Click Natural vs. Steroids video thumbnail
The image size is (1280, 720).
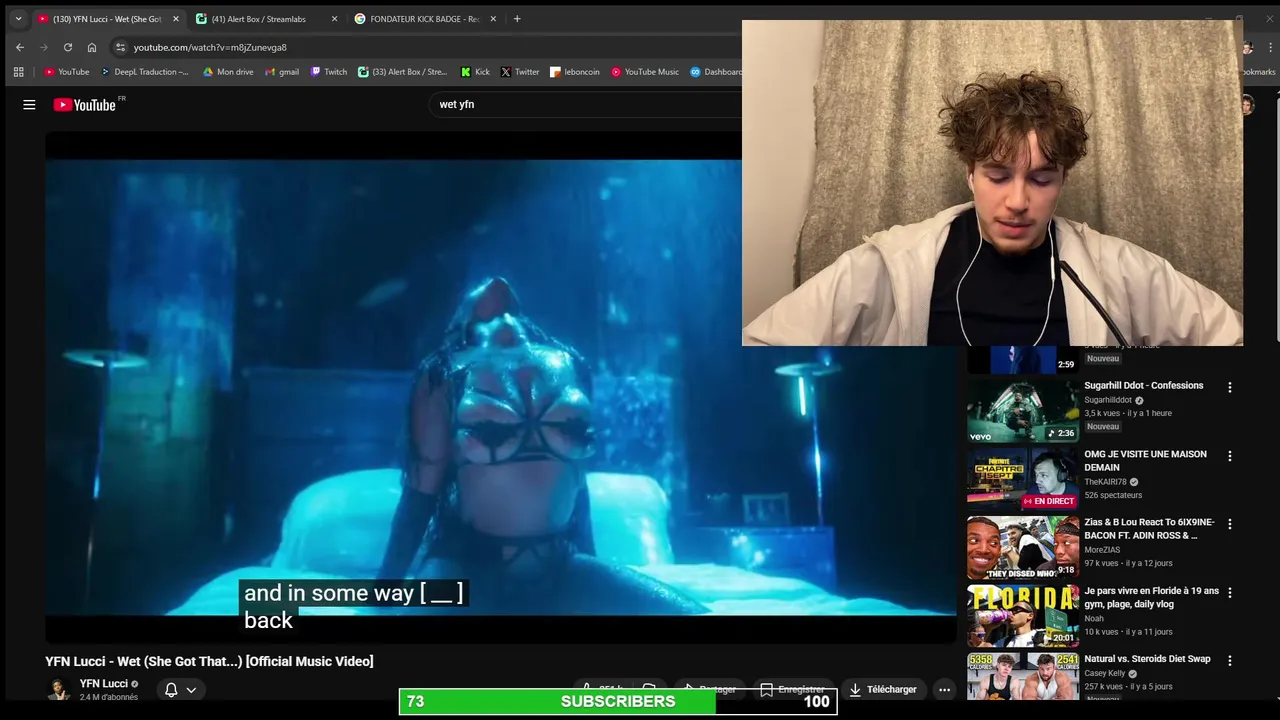coord(1023,676)
